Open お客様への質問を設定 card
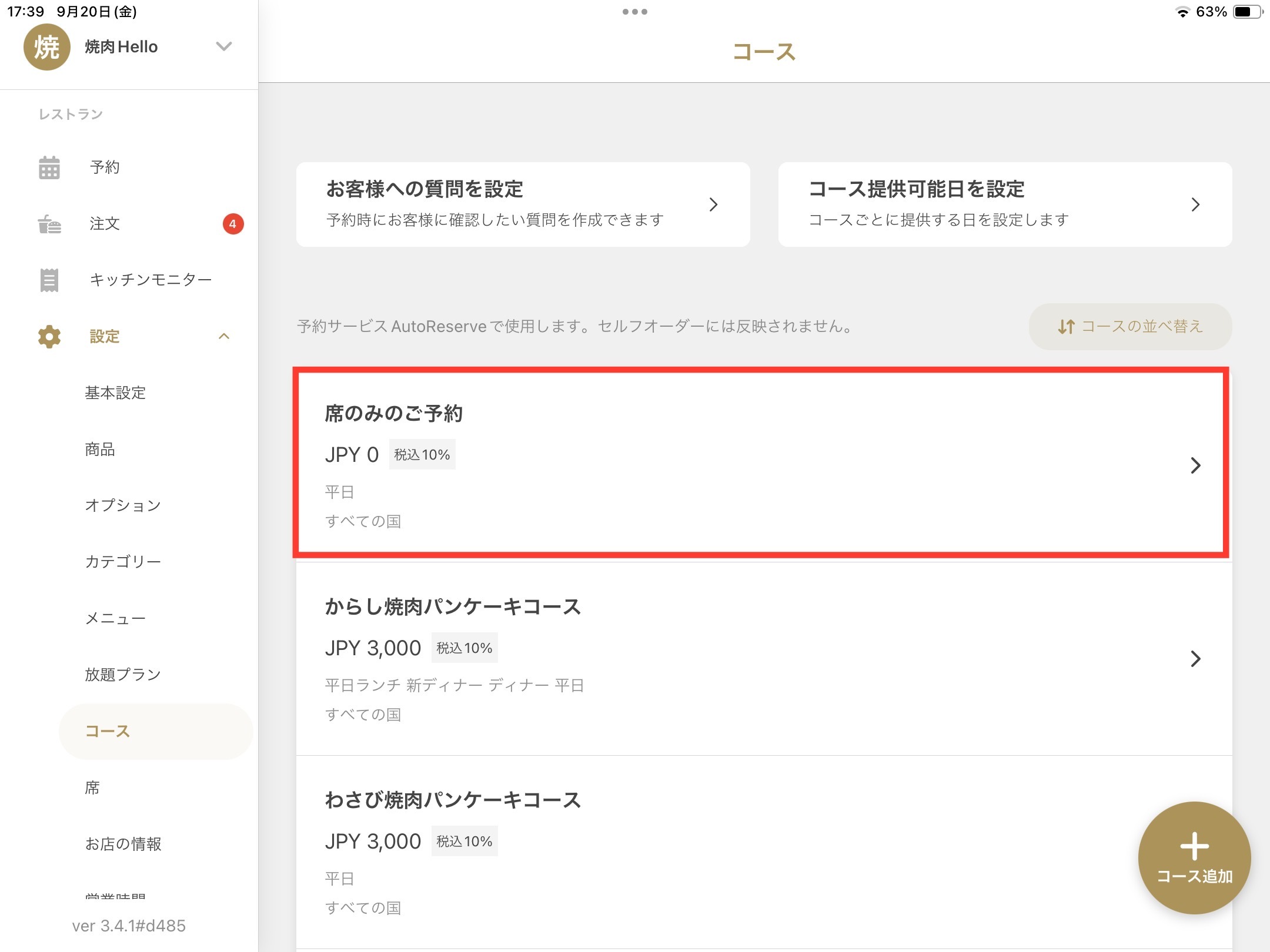The width and height of the screenshot is (1270, 952). click(x=523, y=205)
